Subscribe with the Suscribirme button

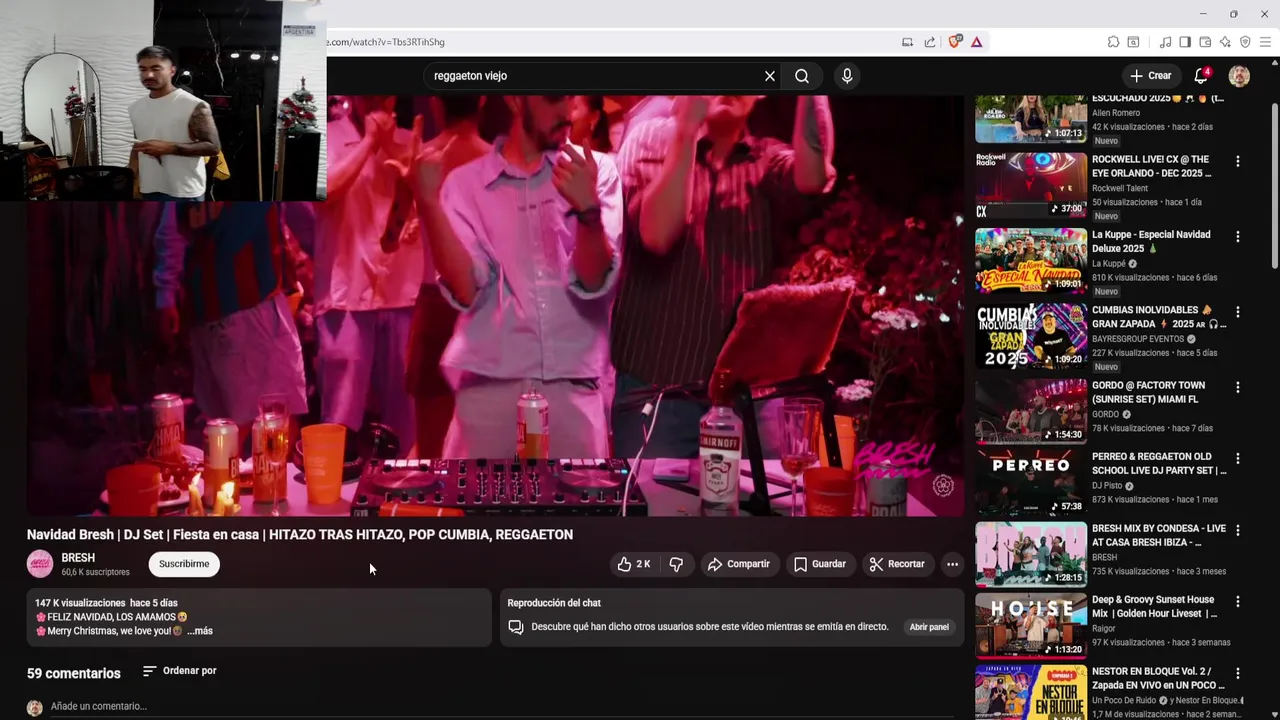point(184,564)
